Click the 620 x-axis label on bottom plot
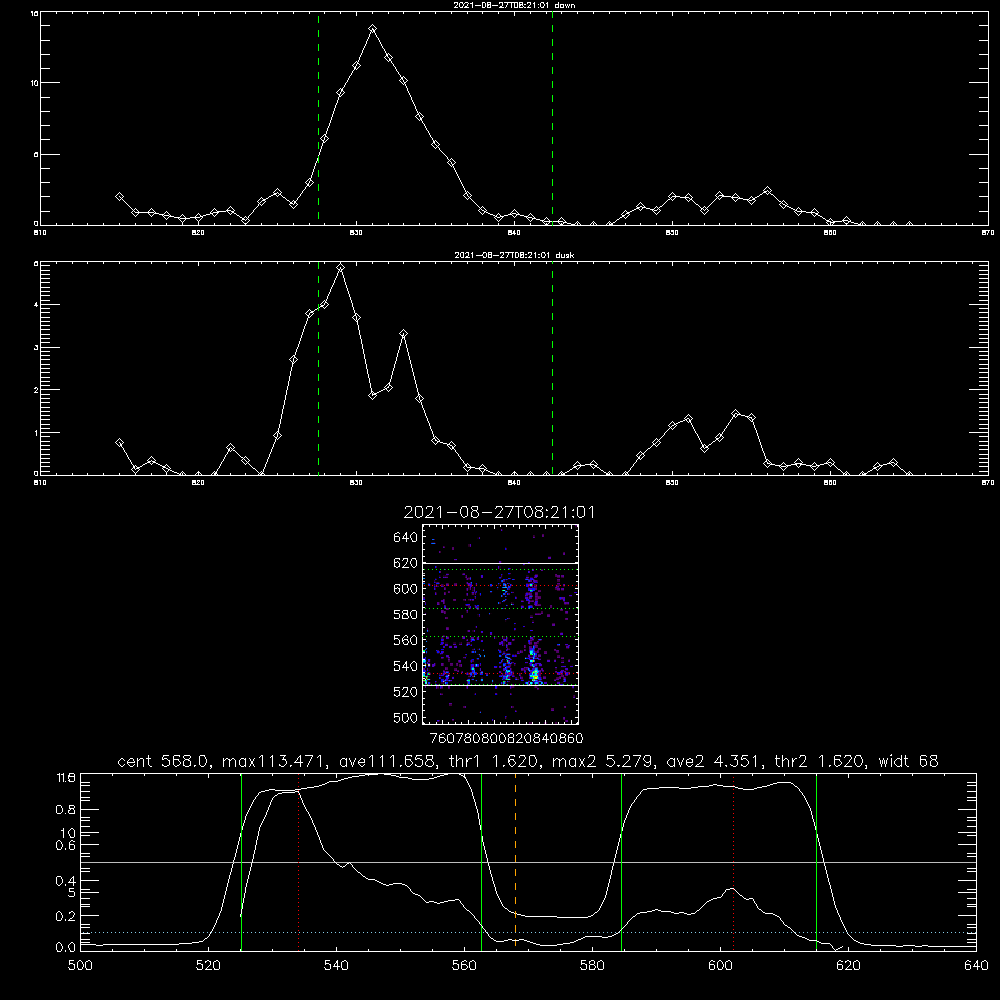Image resolution: width=1000 pixels, height=1000 pixels. coord(849,966)
